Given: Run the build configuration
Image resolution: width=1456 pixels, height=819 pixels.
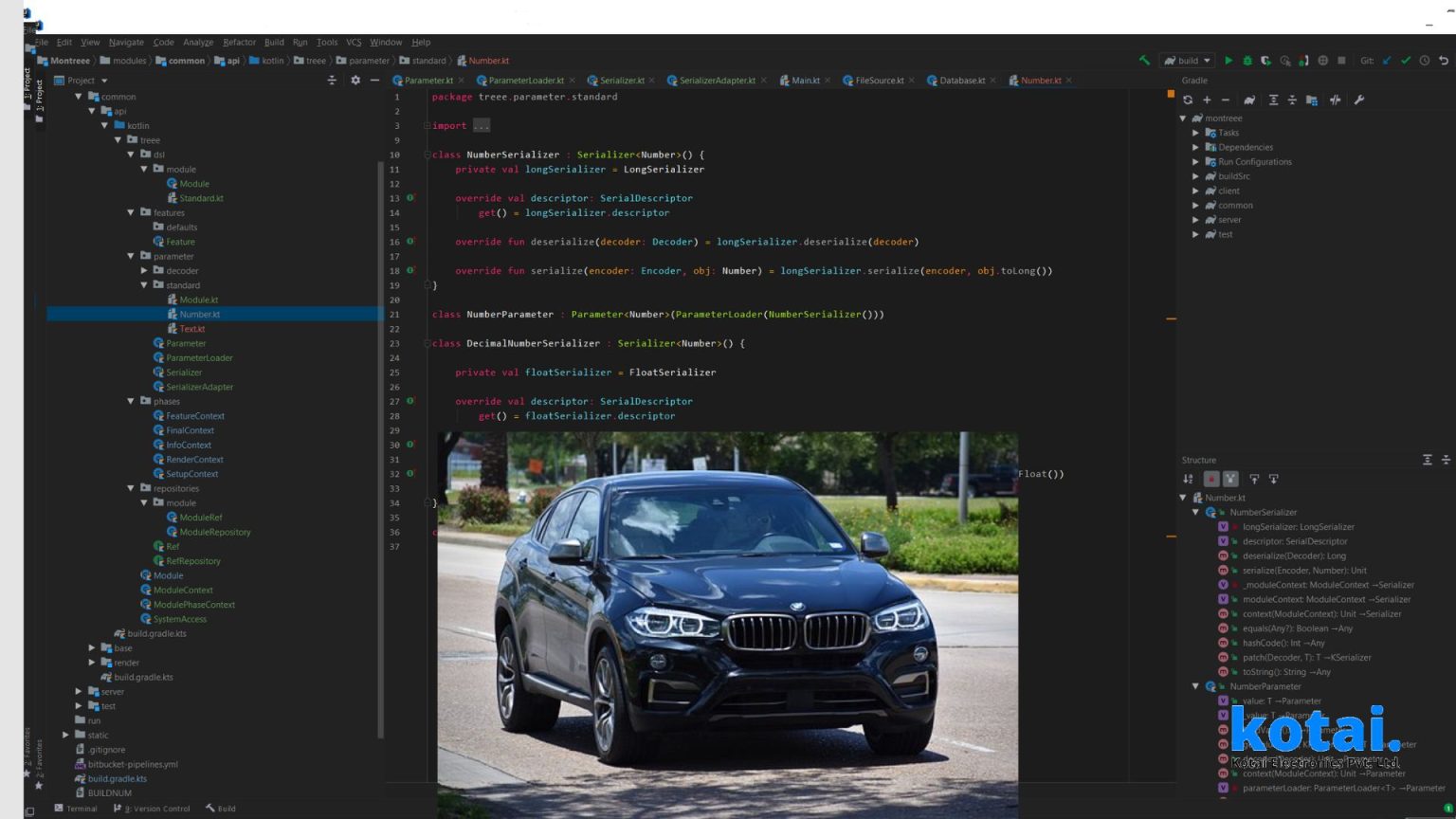Looking at the screenshot, I should pos(1228,60).
